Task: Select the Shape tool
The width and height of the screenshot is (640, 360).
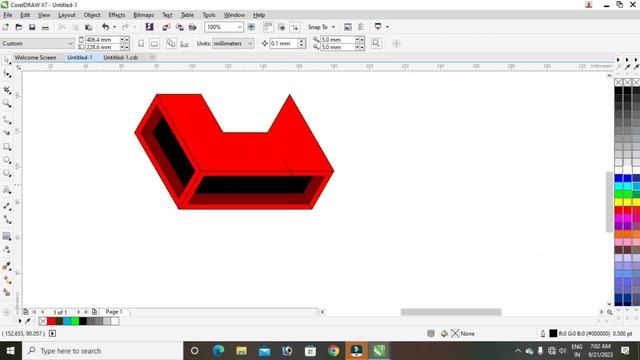Action: pos(7,74)
